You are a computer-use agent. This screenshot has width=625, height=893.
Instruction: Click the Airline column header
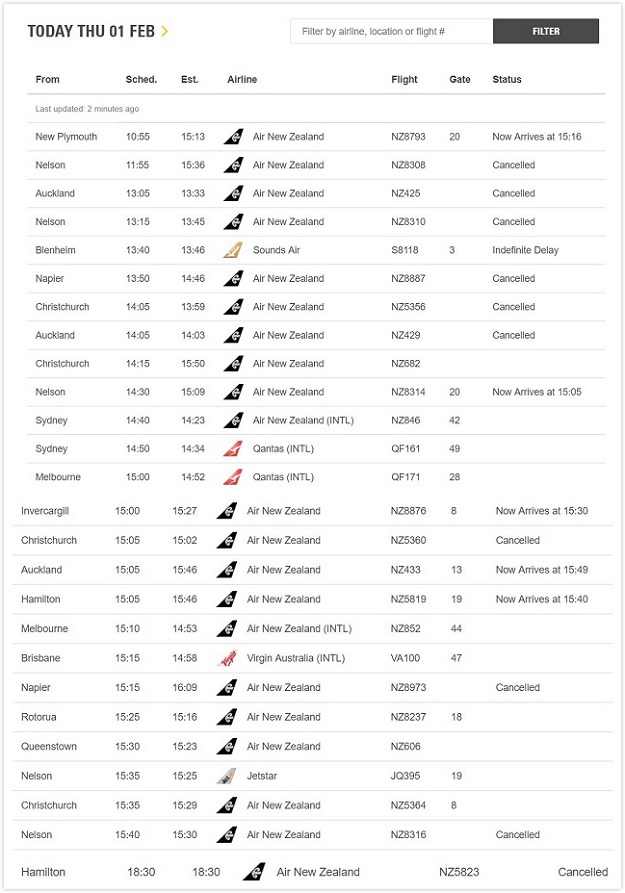242,80
